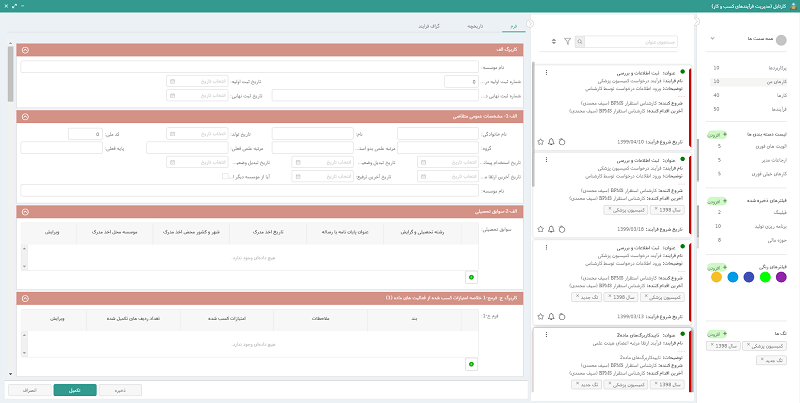Open the همه سمت ها dropdown
The height and width of the screenshot is (403, 800).
[x=713, y=39]
